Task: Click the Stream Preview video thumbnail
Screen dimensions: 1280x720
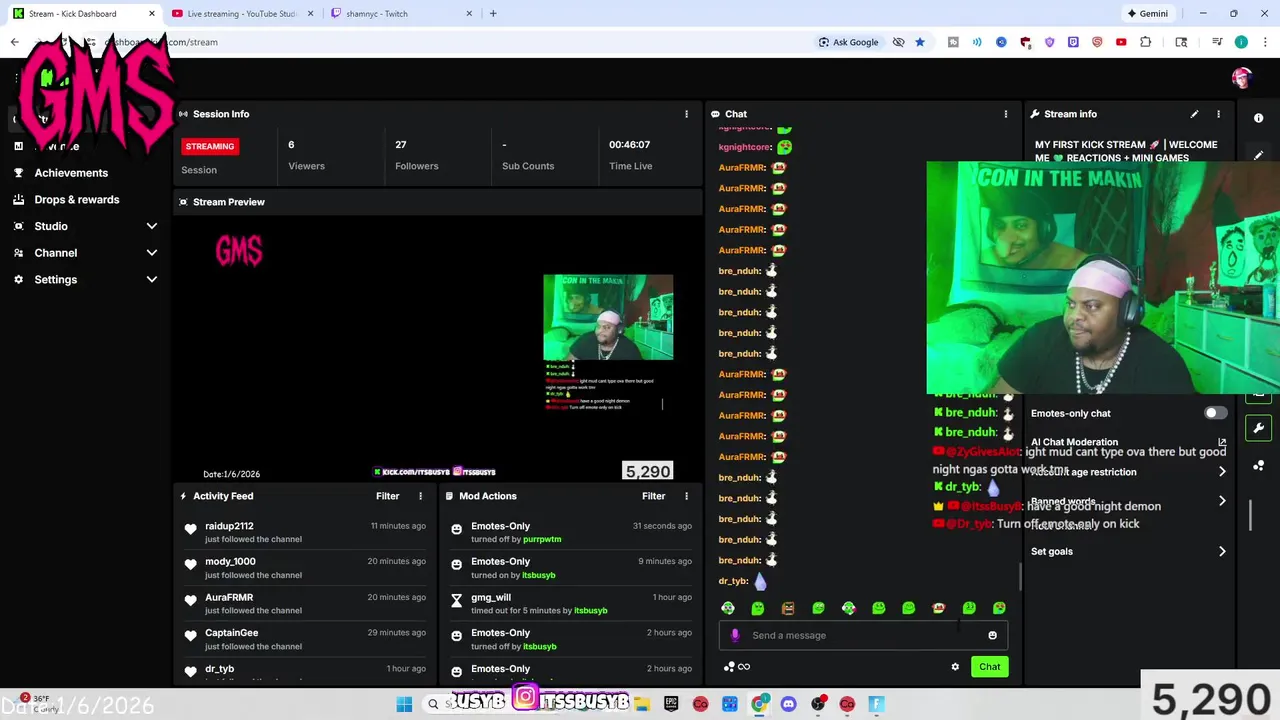Action: pos(438,349)
